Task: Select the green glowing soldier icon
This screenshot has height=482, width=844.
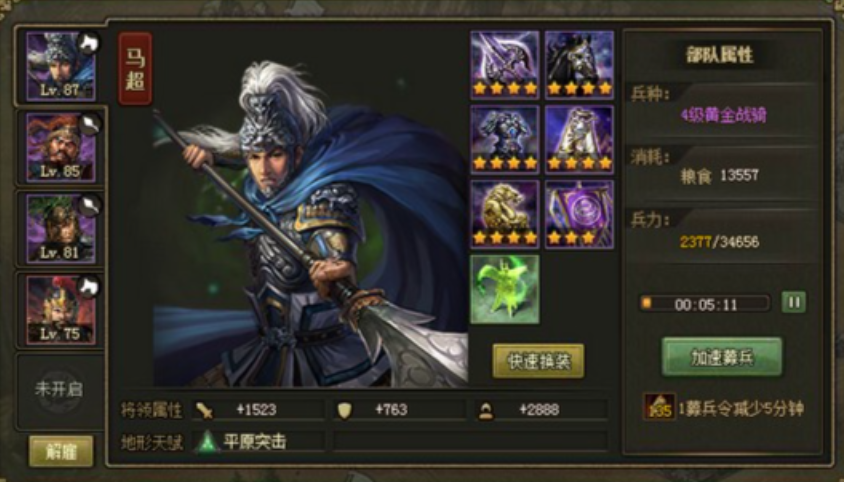Action: click(504, 289)
